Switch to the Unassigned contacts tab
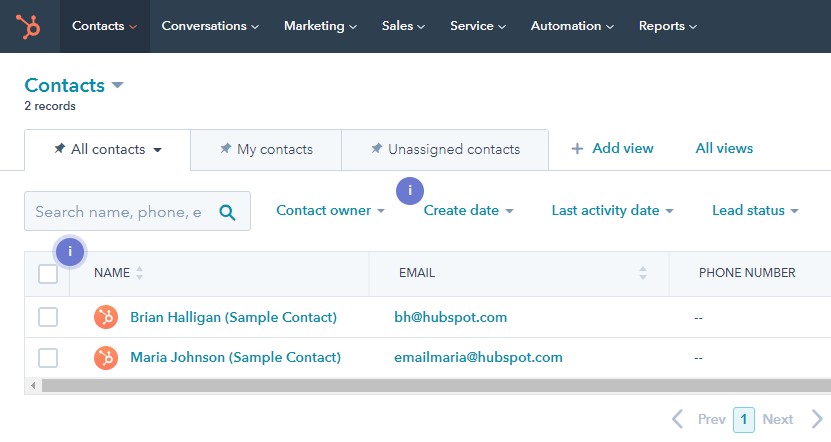 pos(445,149)
